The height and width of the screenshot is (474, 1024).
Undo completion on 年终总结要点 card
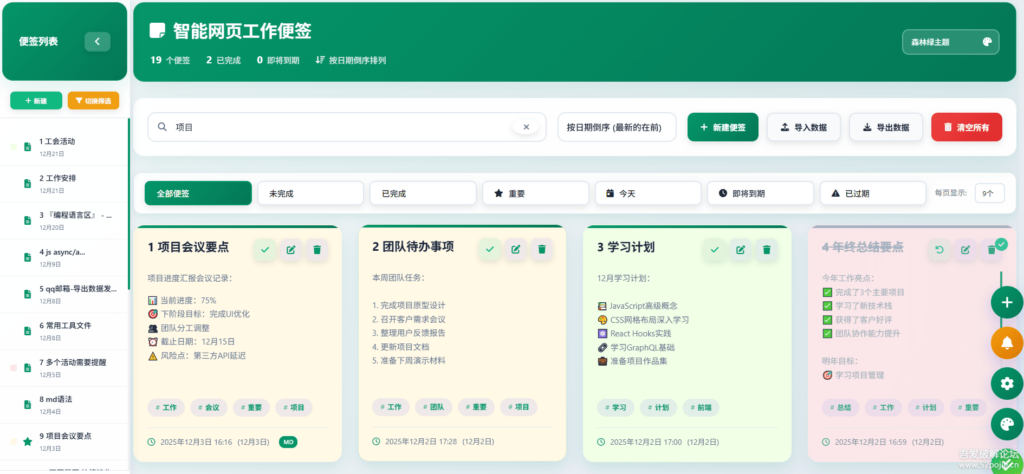(939, 249)
